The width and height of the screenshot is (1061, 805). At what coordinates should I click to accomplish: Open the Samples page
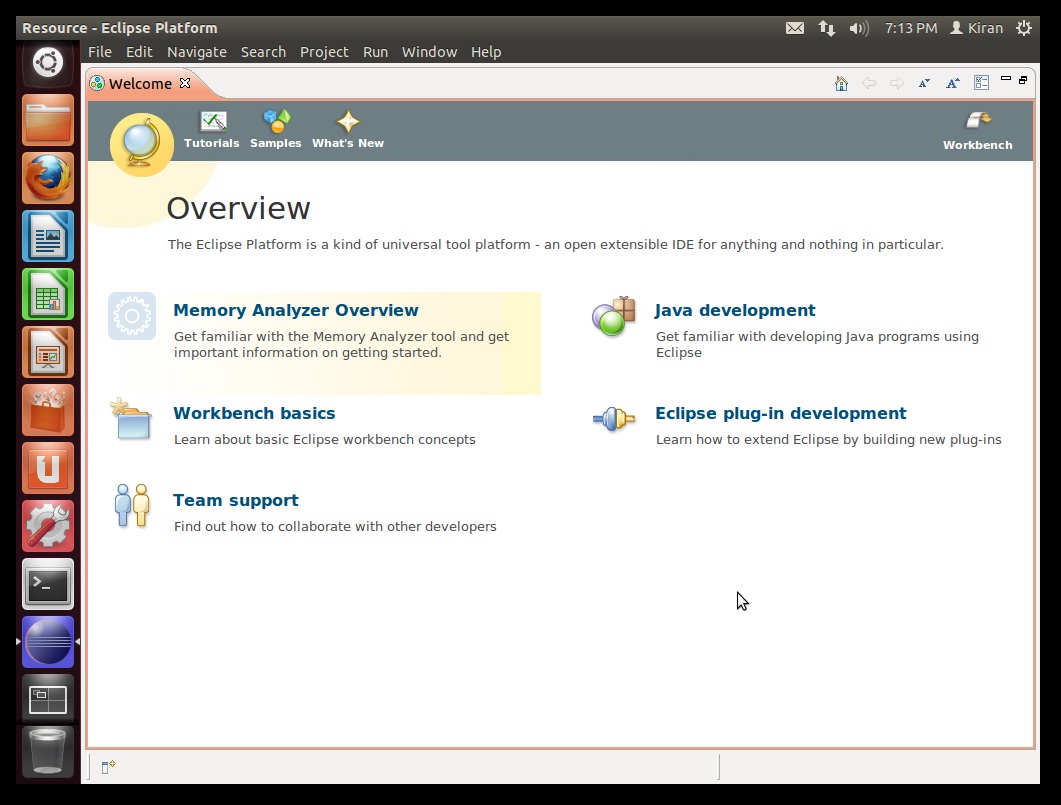point(275,130)
